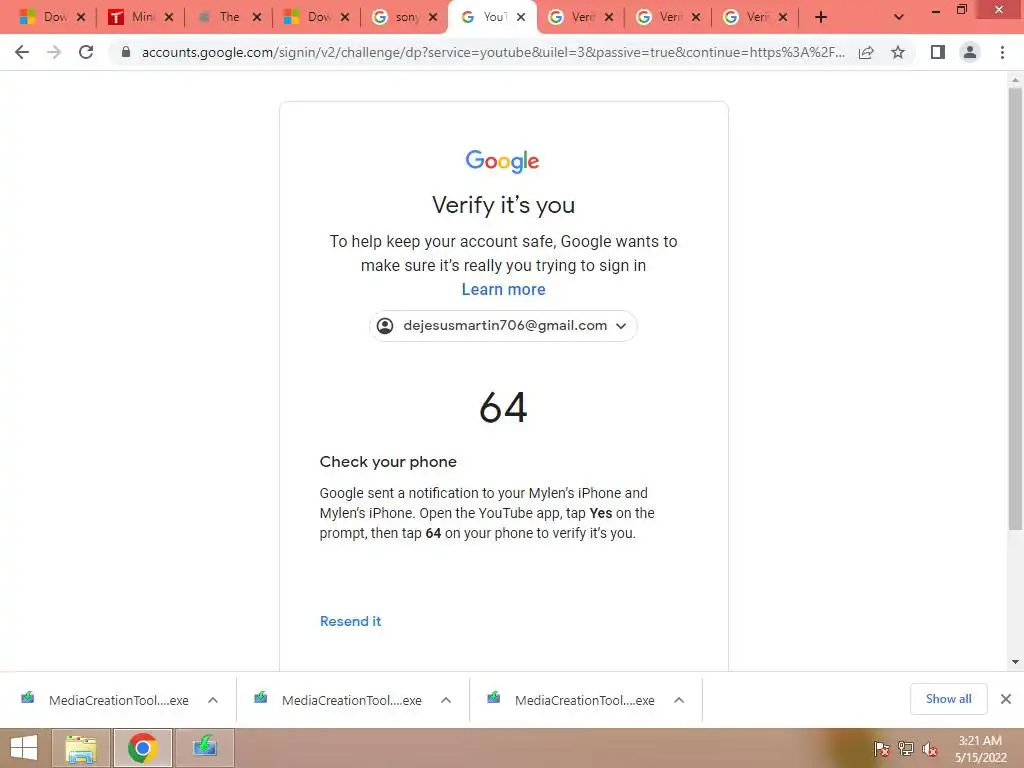Open the installer app in taskbar
Image resolution: width=1024 pixels, height=768 pixels.
pyautogui.click(x=204, y=748)
